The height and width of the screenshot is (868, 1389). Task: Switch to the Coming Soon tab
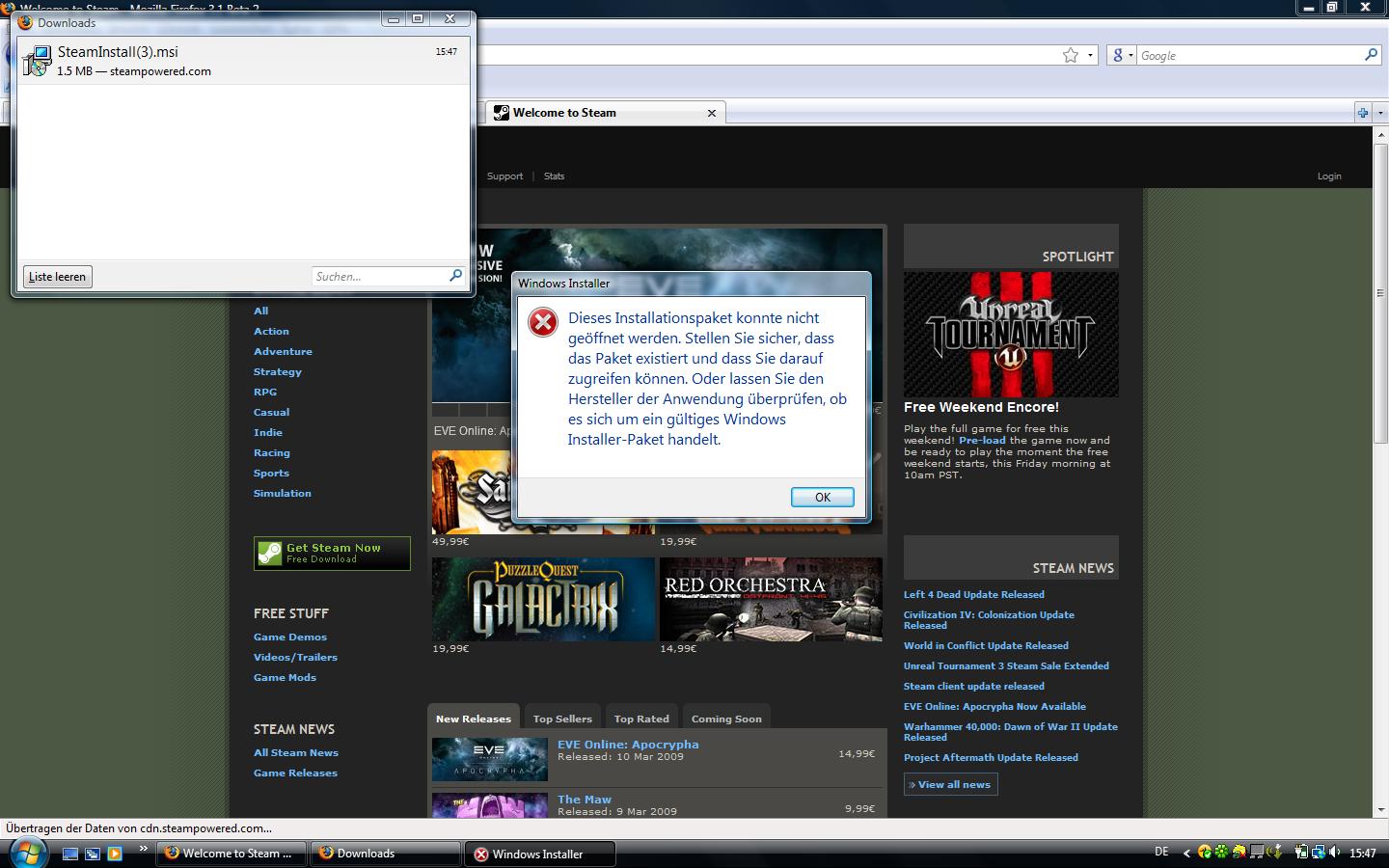tap(726, 719)
